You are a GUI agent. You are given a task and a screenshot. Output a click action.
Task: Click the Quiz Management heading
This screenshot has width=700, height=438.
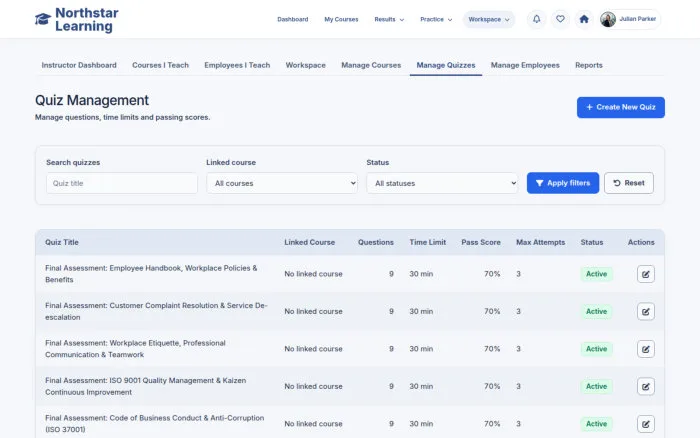point(92,100)
